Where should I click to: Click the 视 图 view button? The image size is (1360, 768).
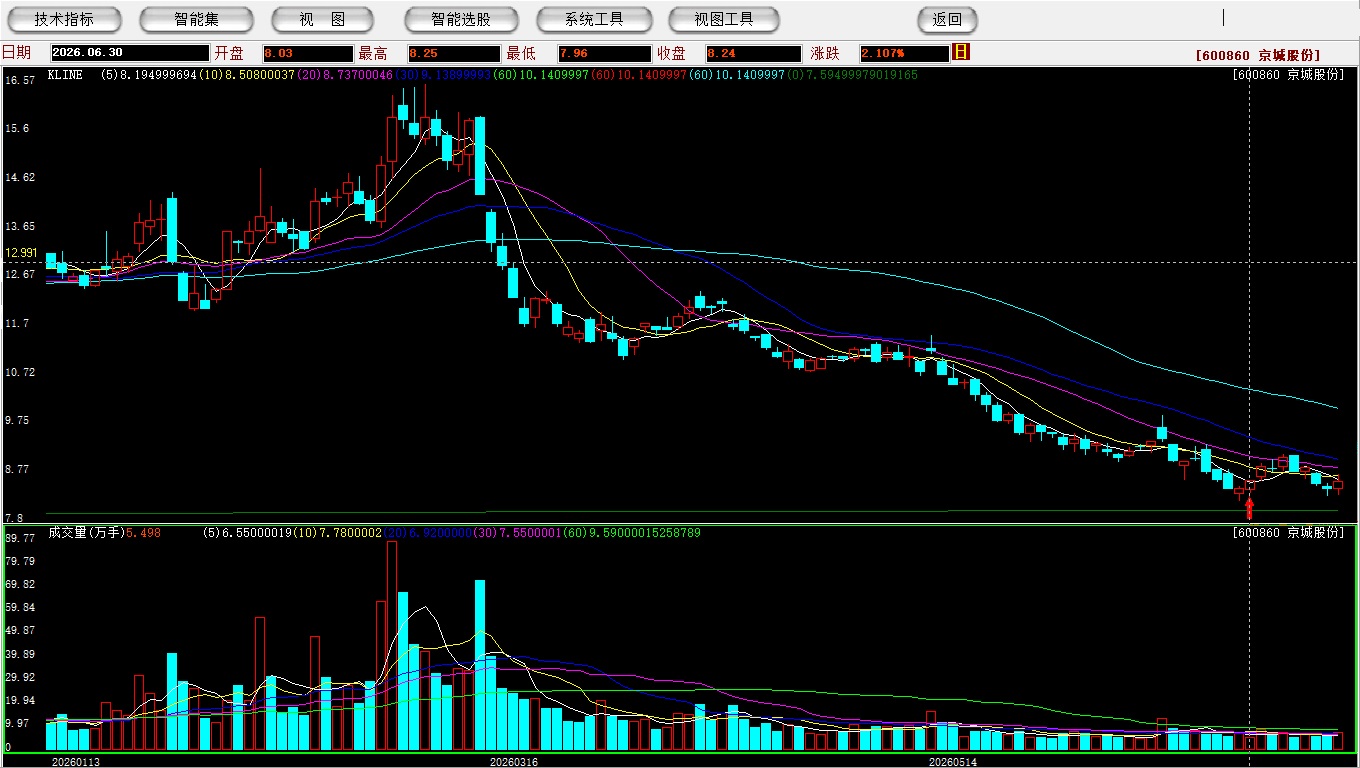click(322, 19)
